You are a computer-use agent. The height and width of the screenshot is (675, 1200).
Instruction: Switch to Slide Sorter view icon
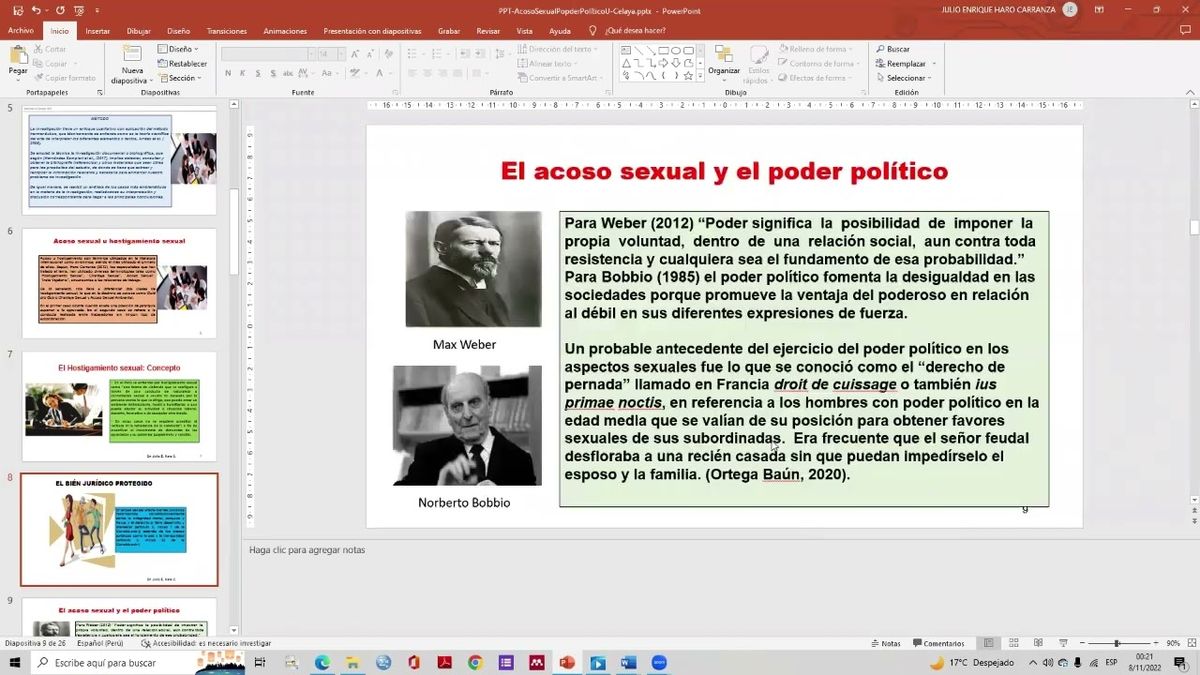[x=1012, y=643]
